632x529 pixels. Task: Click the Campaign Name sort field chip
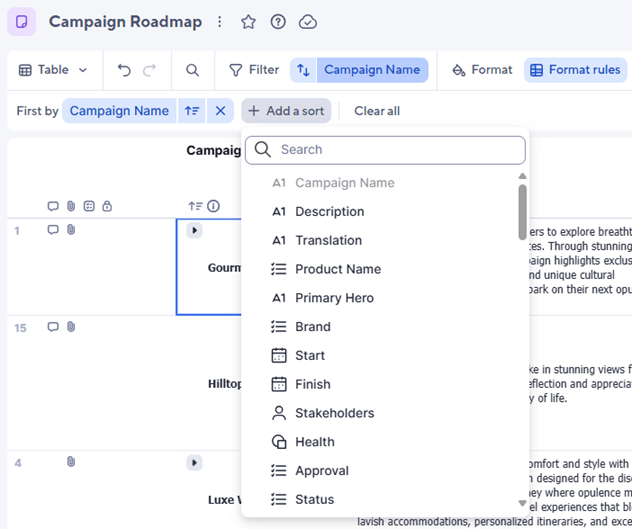point(119,110)
